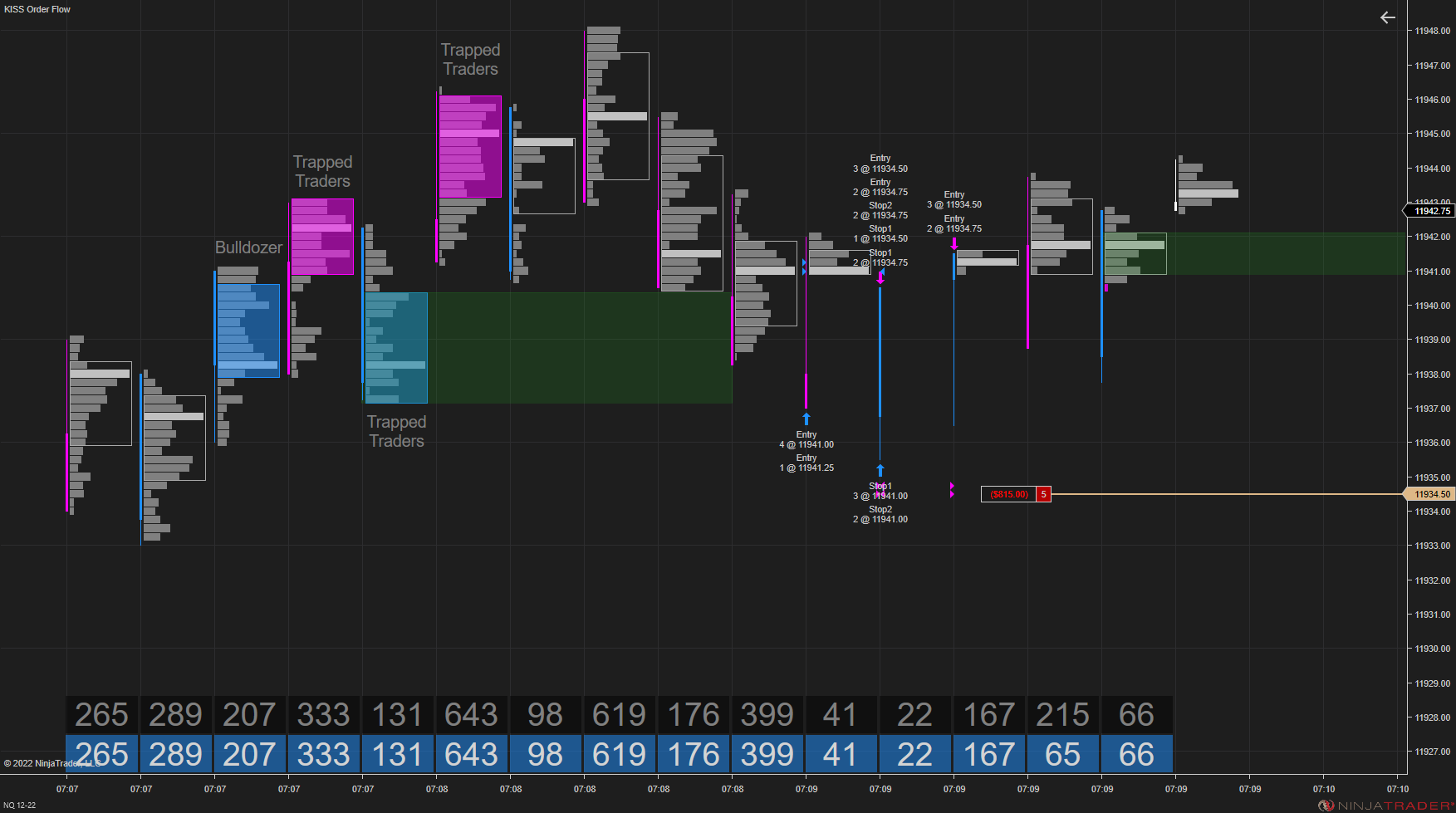The width and height of the screenshot is (1456, 813).
Task: Click the back arrow icon at top right
Action: (1387, 17)
